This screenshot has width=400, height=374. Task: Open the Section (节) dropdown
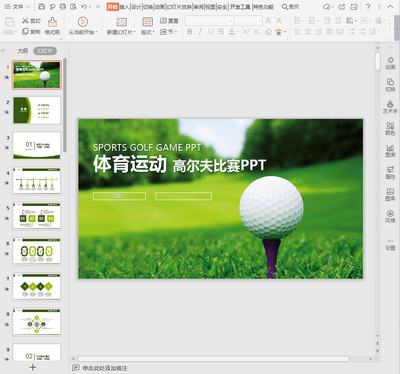pos(169,32)
